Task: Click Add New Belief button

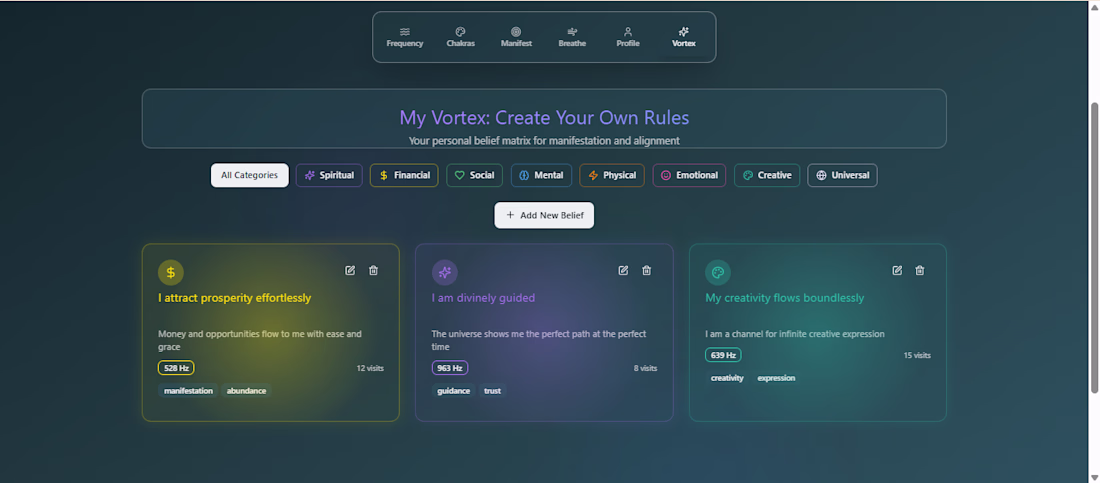Action: [x=544, y=216]
